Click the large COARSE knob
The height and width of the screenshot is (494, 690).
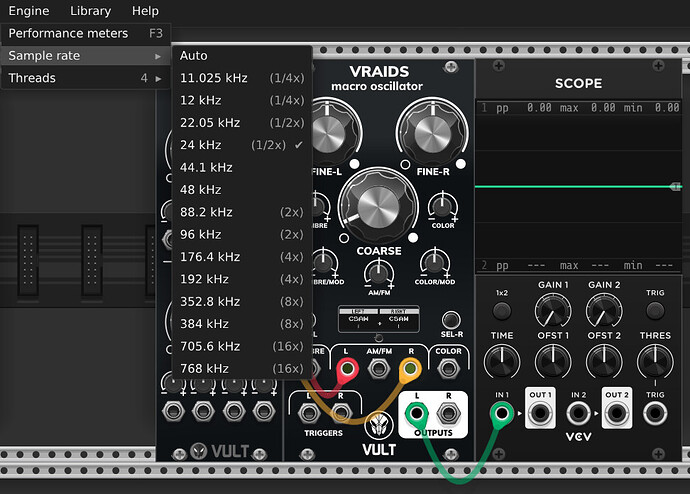378,205
